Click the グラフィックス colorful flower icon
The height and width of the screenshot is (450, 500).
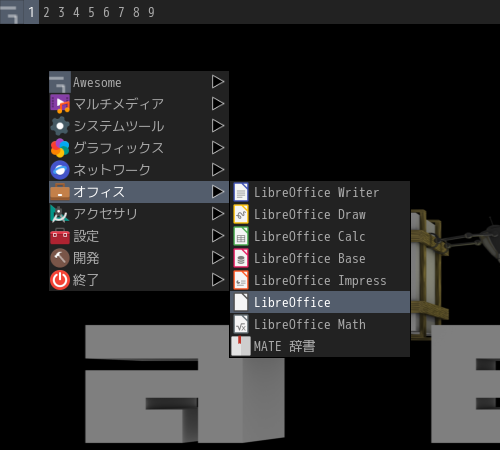tap(60, 148)
